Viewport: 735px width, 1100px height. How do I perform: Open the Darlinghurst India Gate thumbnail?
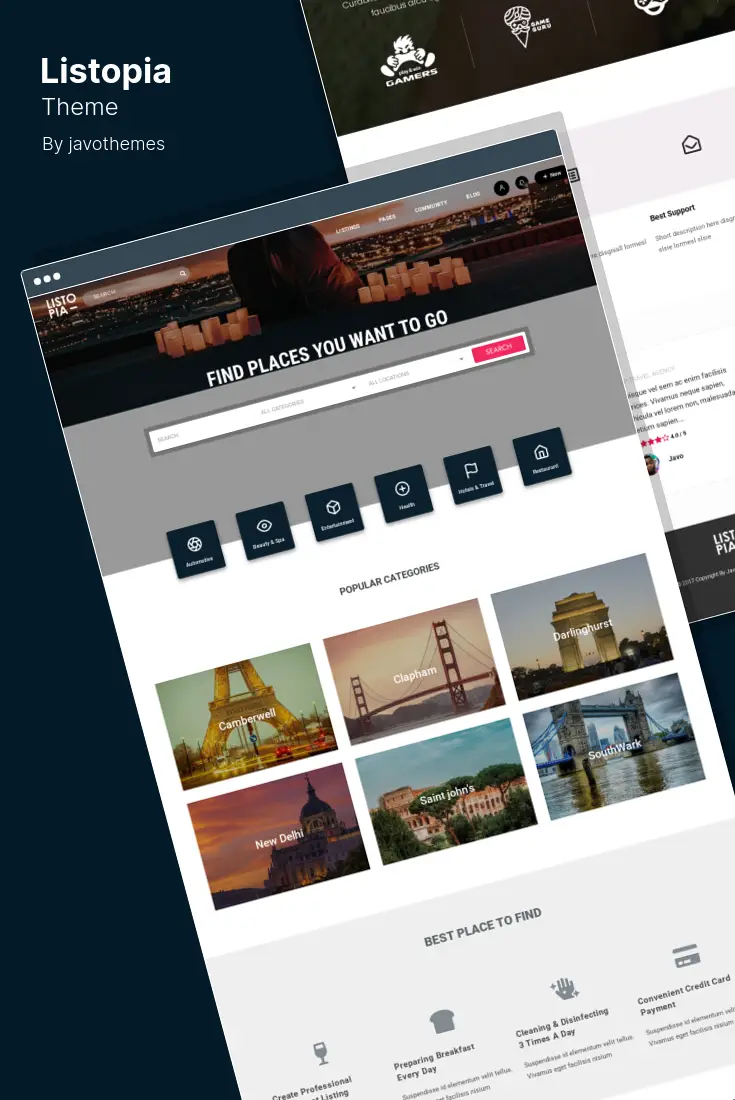point(581,626)
